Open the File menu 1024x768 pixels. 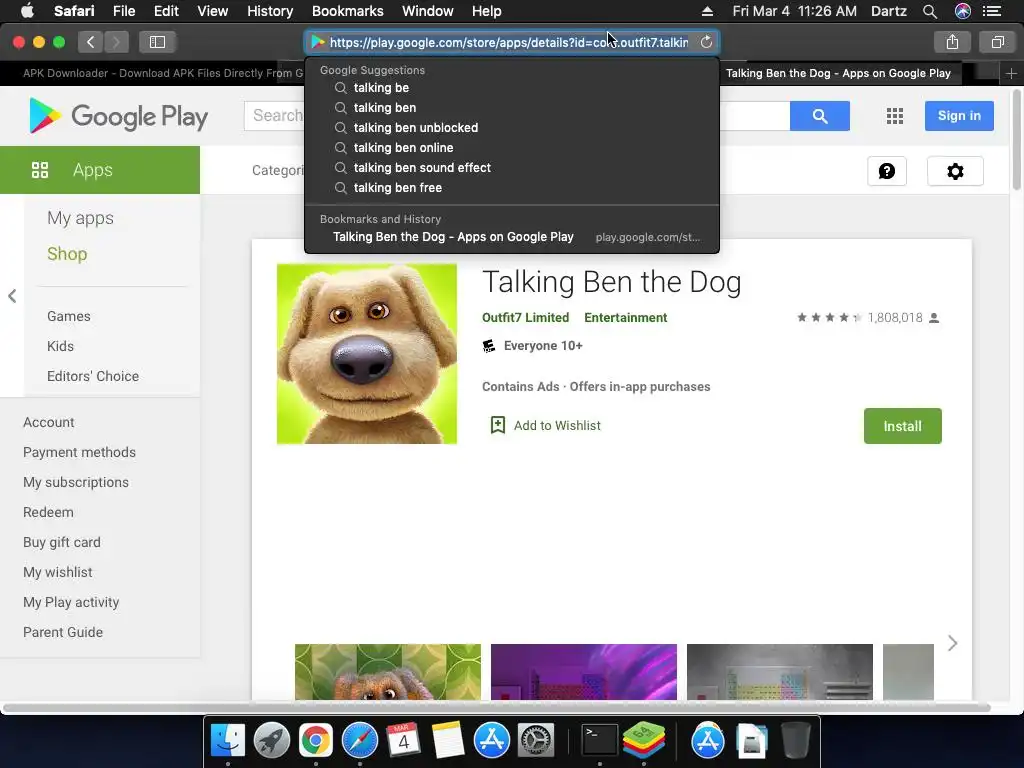(x=123, y=11)
